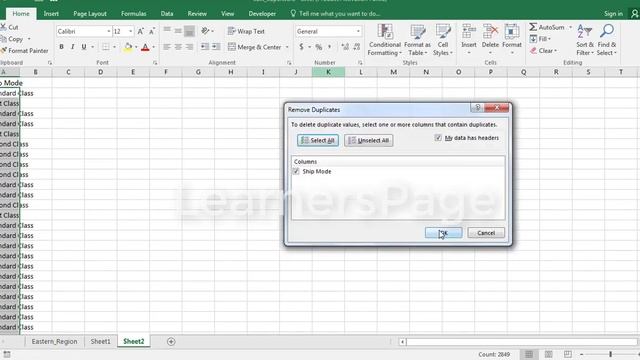Align text left
This screenshot has height=360, width=640.
(167, 47)
